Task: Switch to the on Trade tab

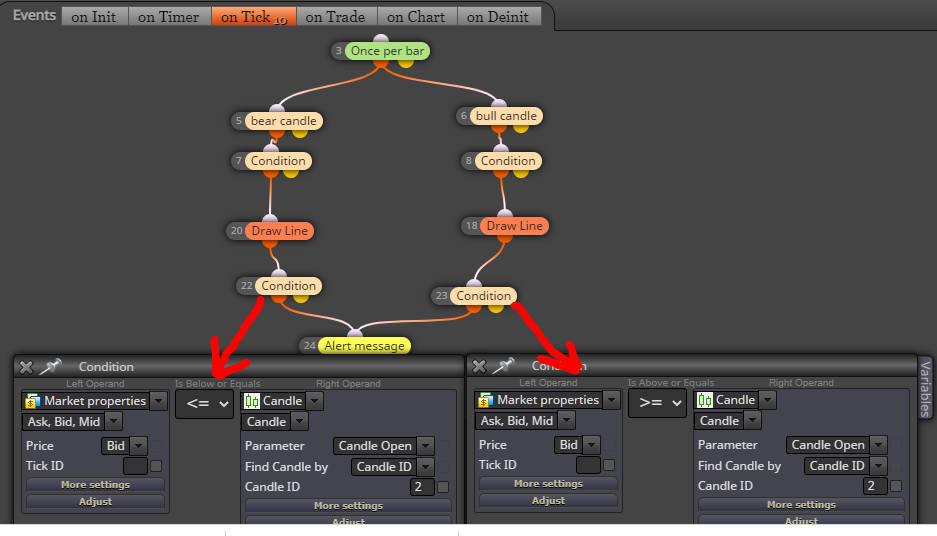Action: 336,17
